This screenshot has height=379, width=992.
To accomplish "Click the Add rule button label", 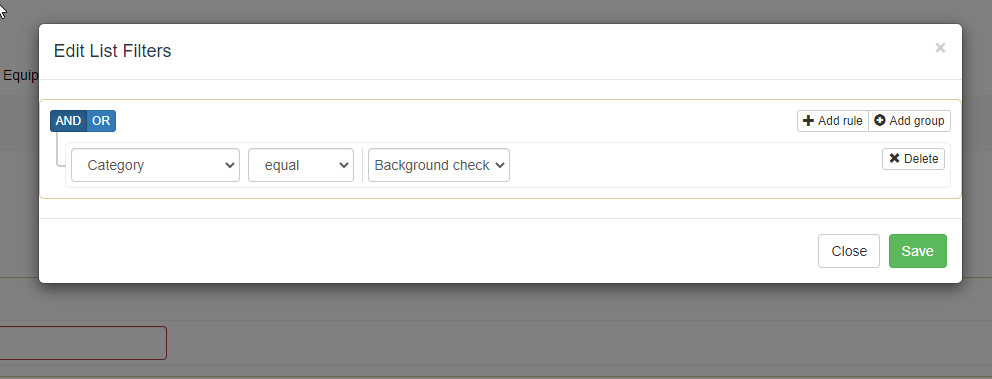I will (x=840, y=121).
